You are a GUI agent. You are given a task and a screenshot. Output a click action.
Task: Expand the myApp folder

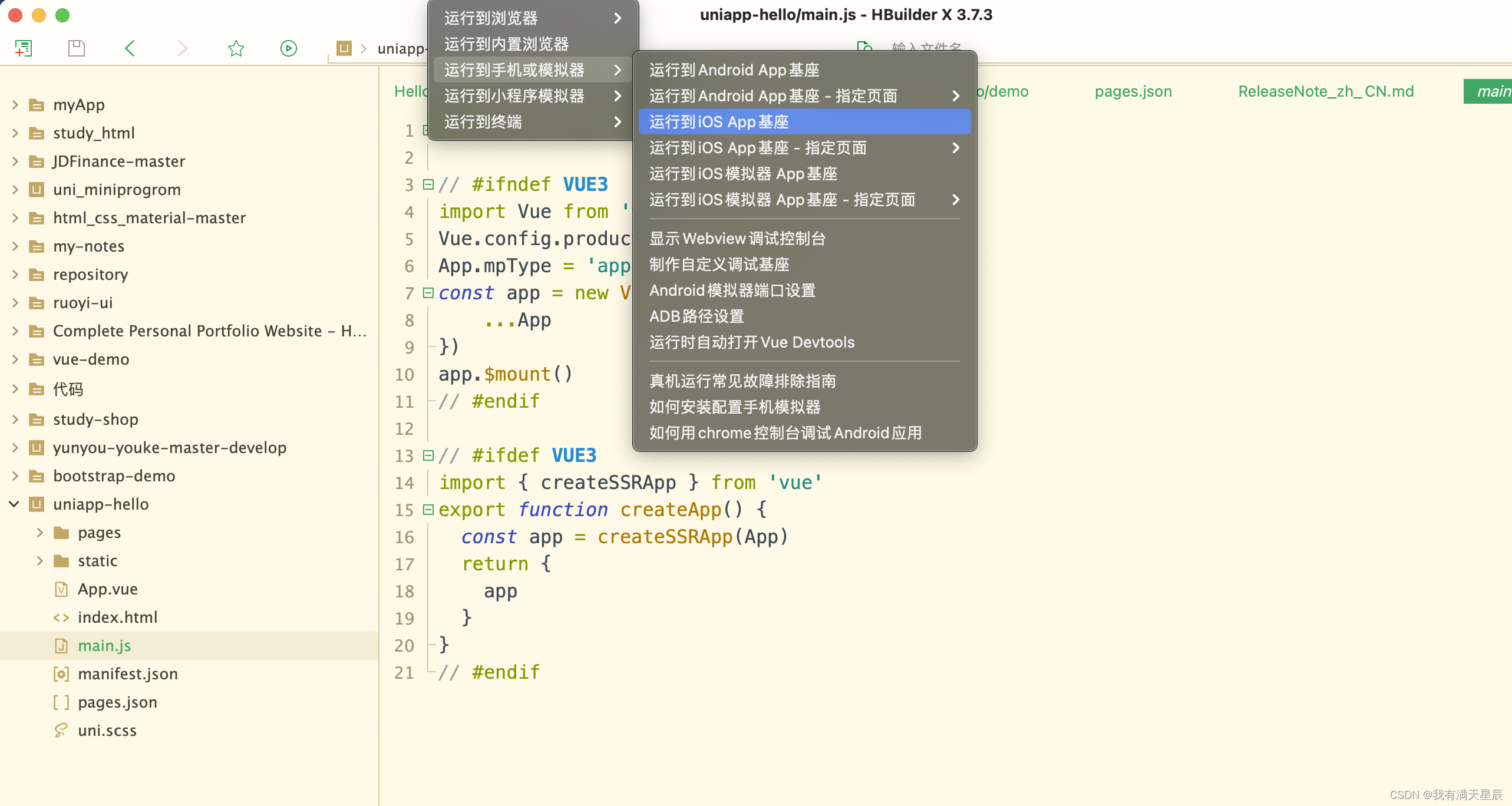pos(15,104)
